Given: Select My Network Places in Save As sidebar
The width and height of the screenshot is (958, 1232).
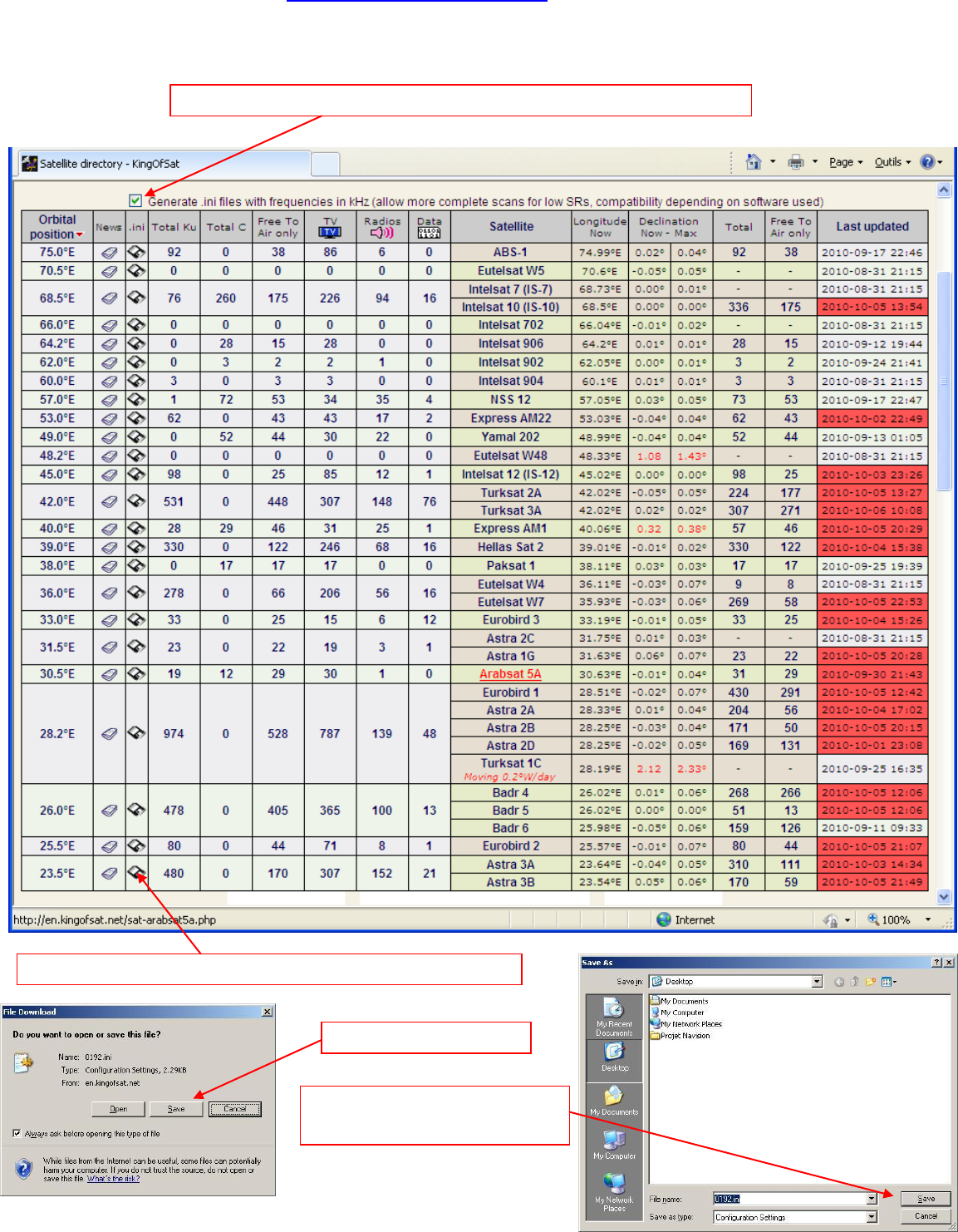Looking at the screenshot, I should click(614, 1193).
